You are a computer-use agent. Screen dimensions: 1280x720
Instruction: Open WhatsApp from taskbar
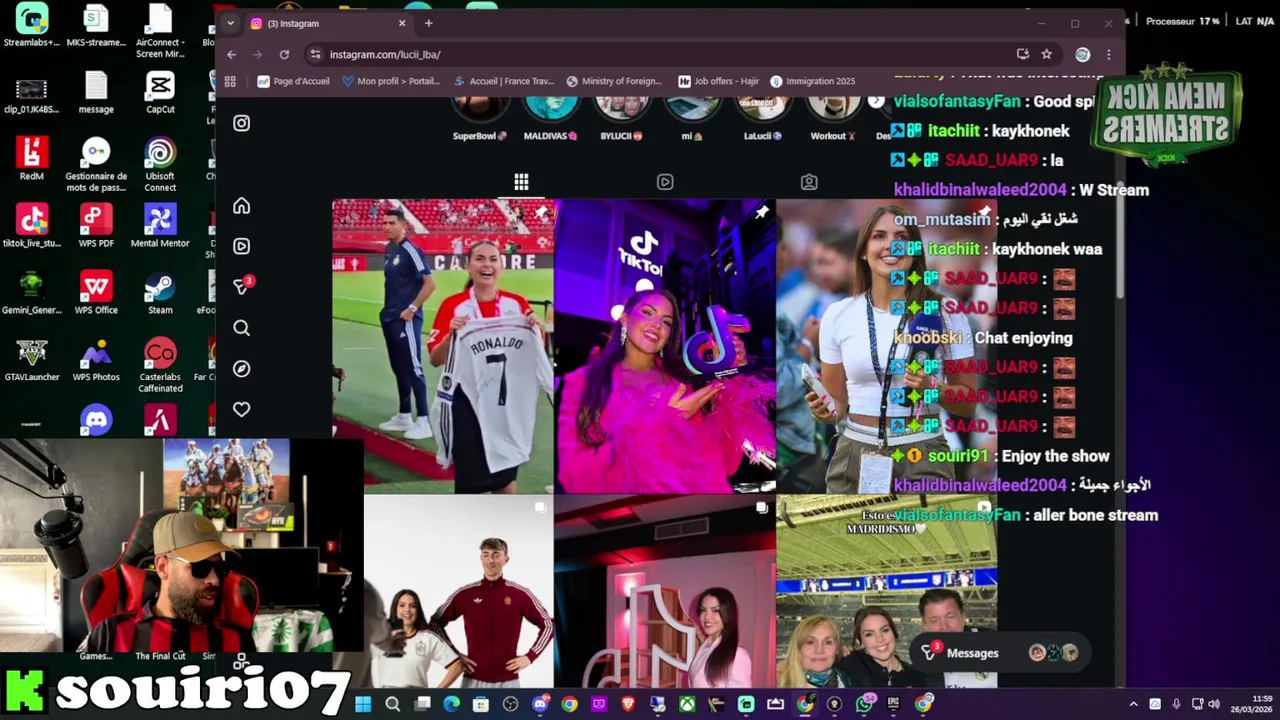click(x=864, y=704)
